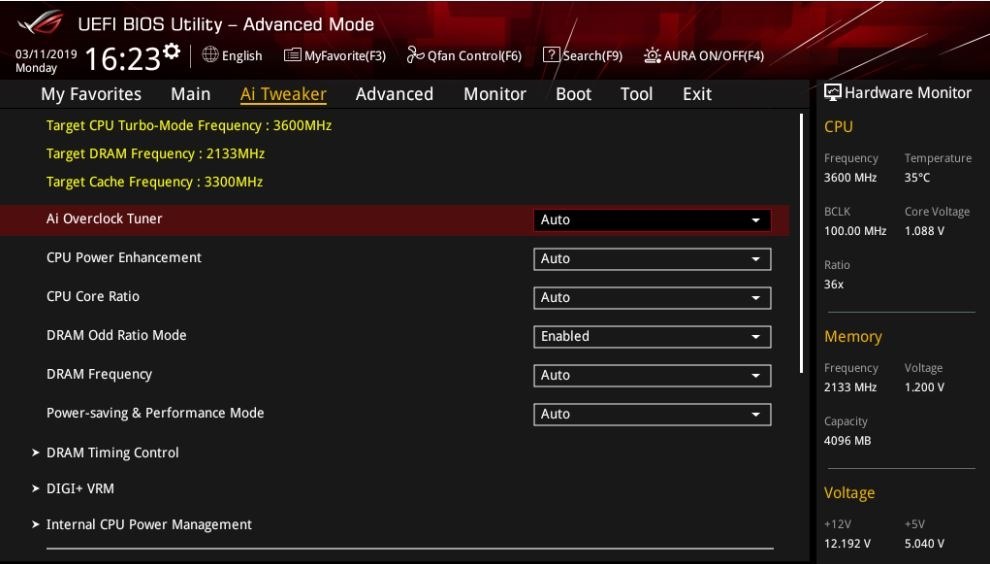
Task: Open the Advanced tab
Action: pos(394,94)
